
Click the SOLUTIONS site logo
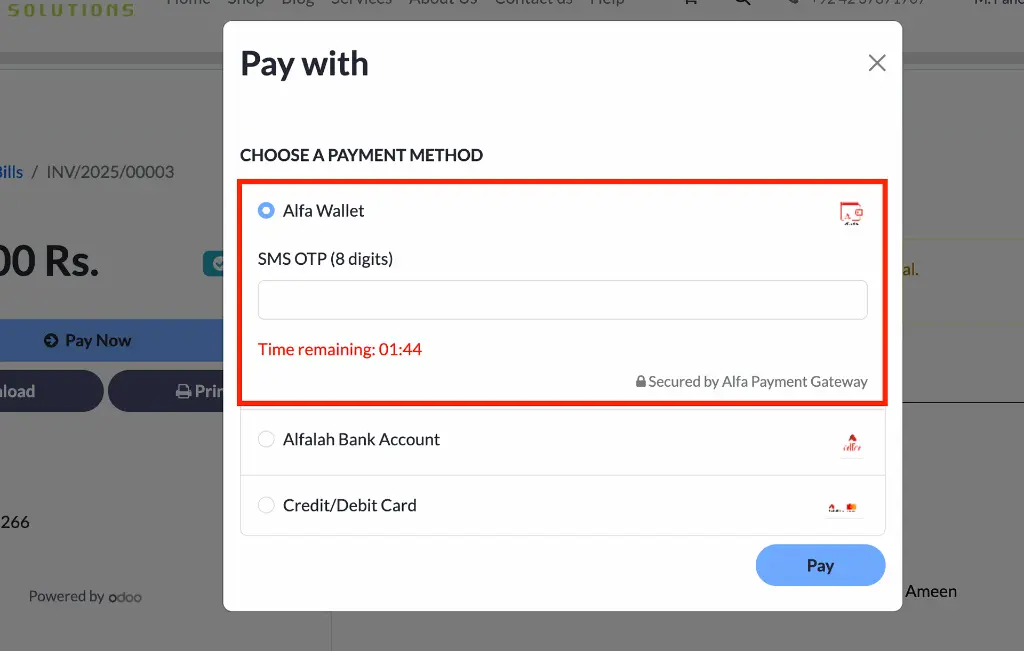tap(71, 9)
